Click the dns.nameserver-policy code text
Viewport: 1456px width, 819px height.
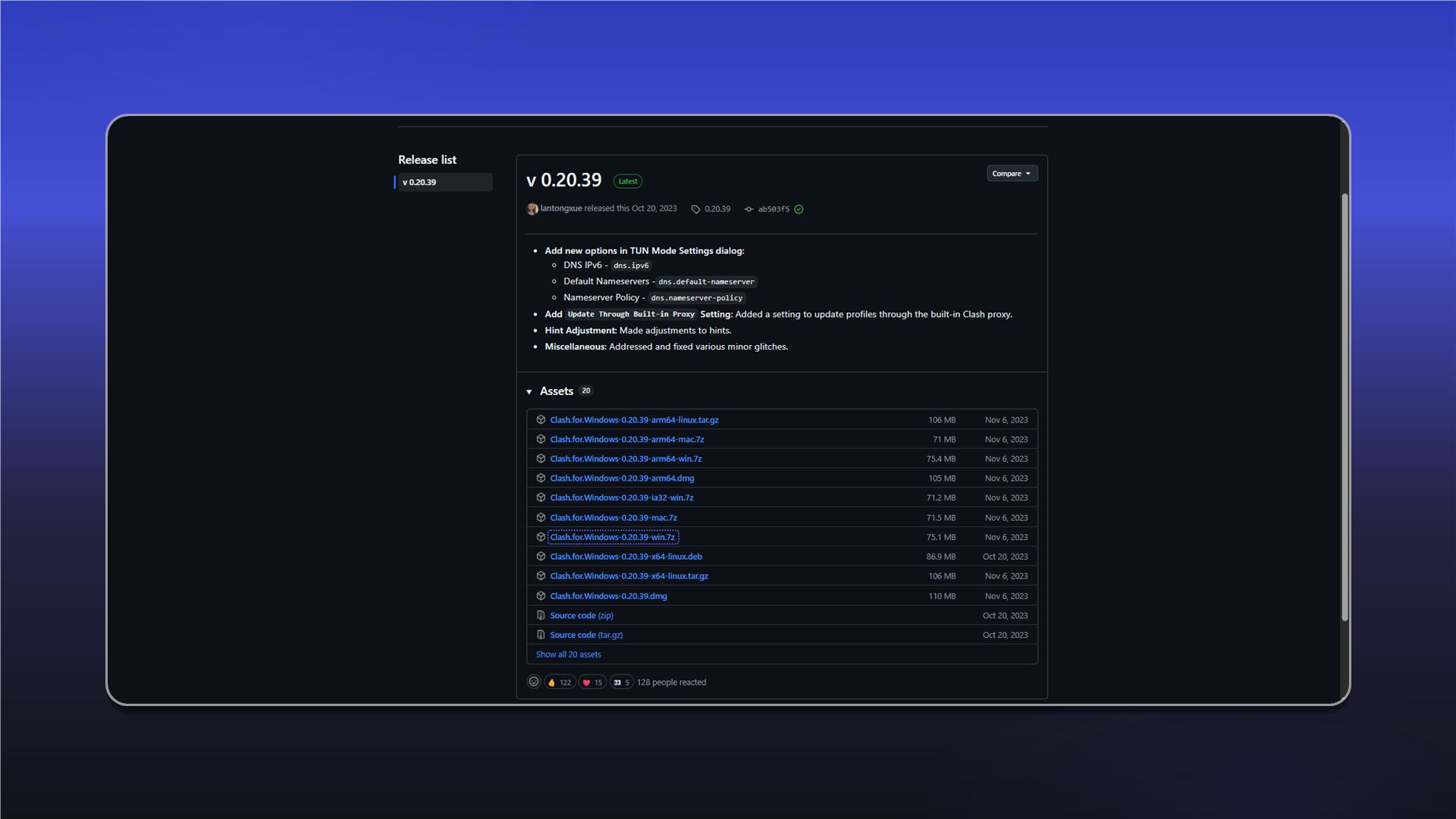pyautogui.click(x=696, y=298)
